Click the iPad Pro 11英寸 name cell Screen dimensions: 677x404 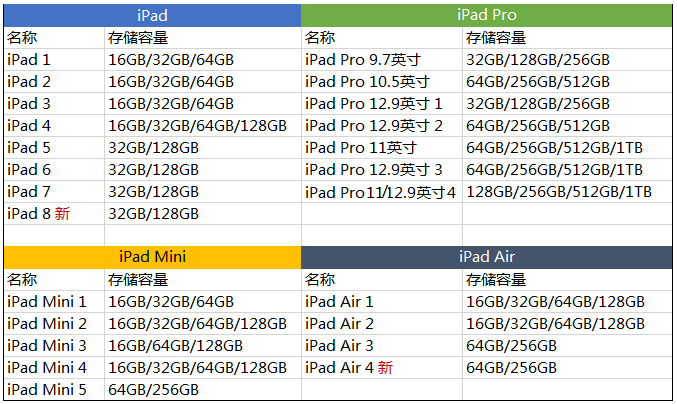tap(382, 148)
